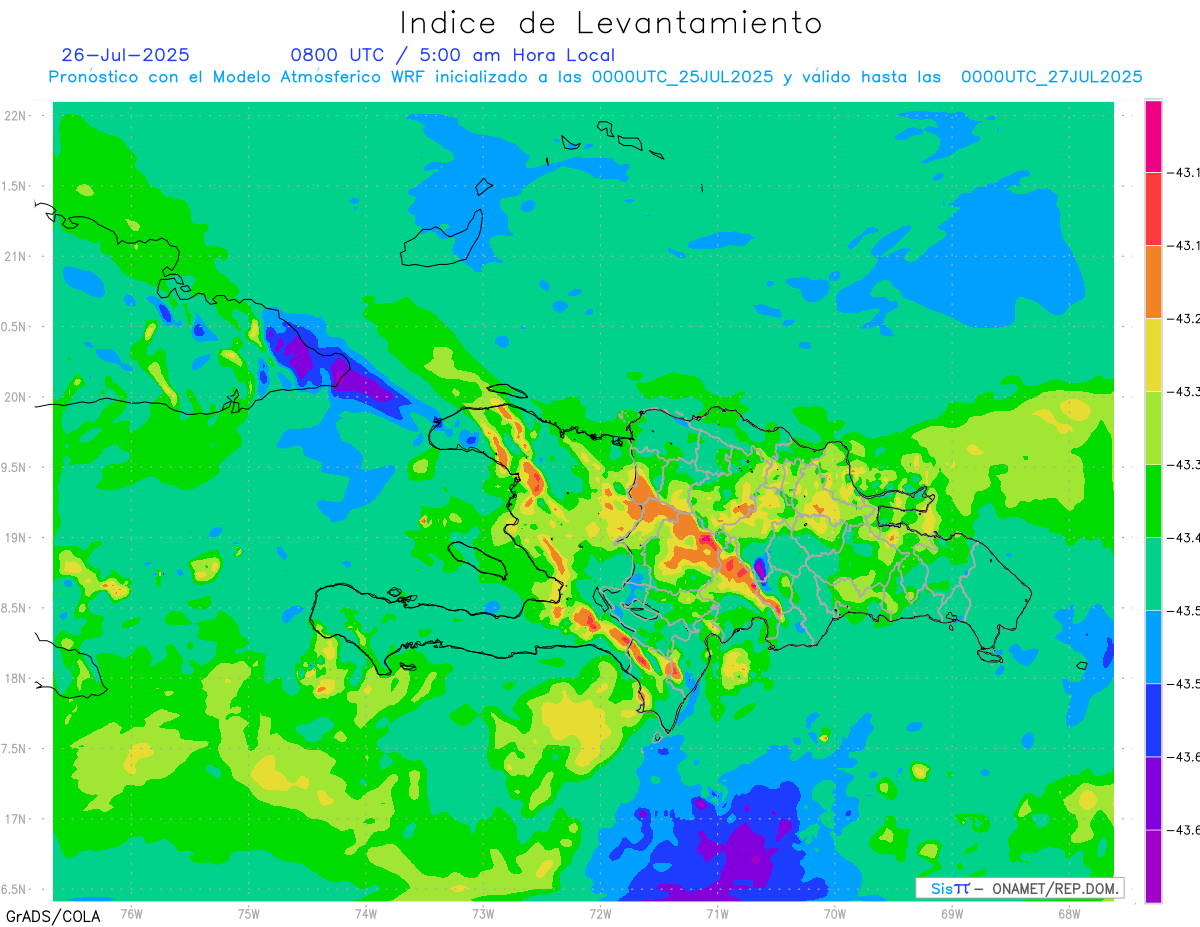Click the '72W' longitude label

click(x=600, y=914)
